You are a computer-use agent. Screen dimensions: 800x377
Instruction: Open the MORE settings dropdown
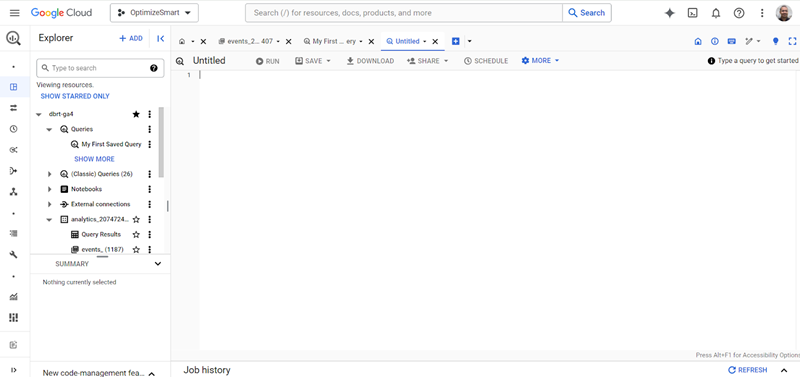(x=540, y=61)
